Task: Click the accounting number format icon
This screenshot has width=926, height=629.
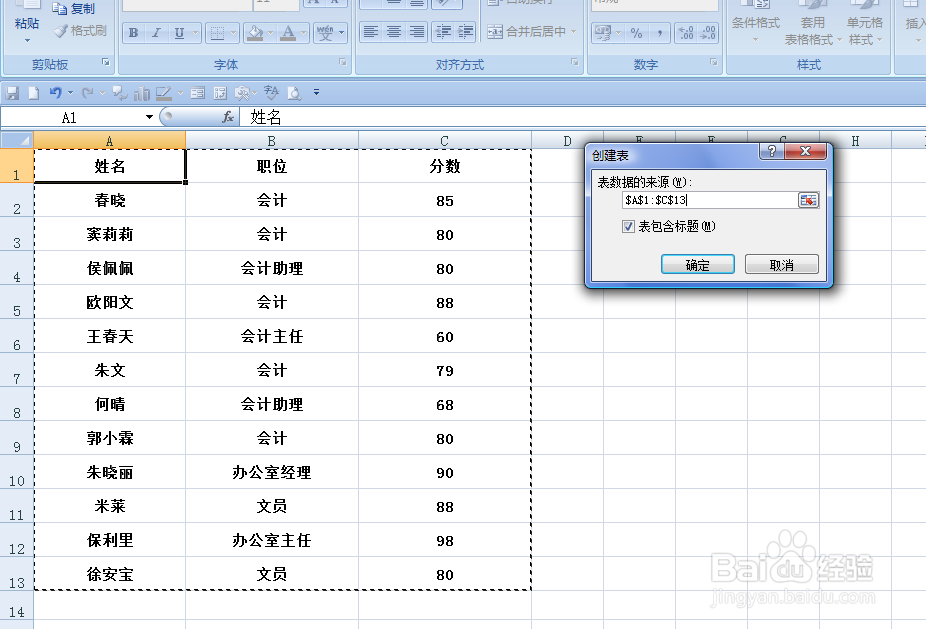Action: pyautogui.click(x=603, y=32)
